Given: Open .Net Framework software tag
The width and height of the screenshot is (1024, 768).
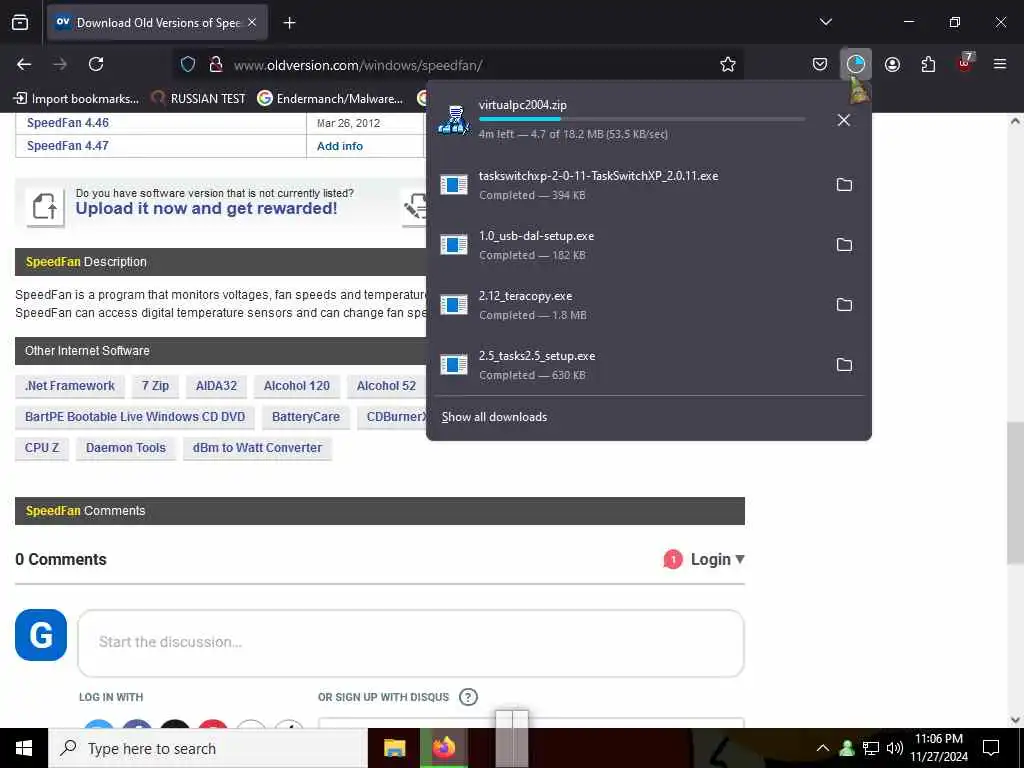Looking at the screenshot, I should pyautogui.click(x=70, y=386).
